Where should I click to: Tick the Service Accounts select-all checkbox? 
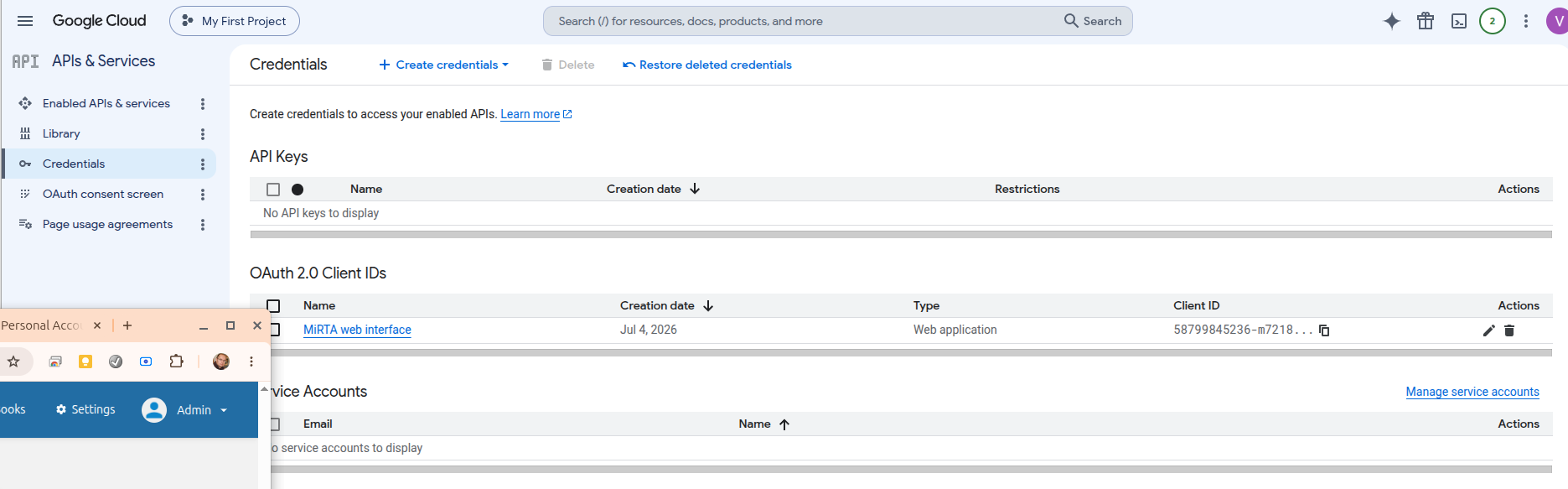(275, 424)
